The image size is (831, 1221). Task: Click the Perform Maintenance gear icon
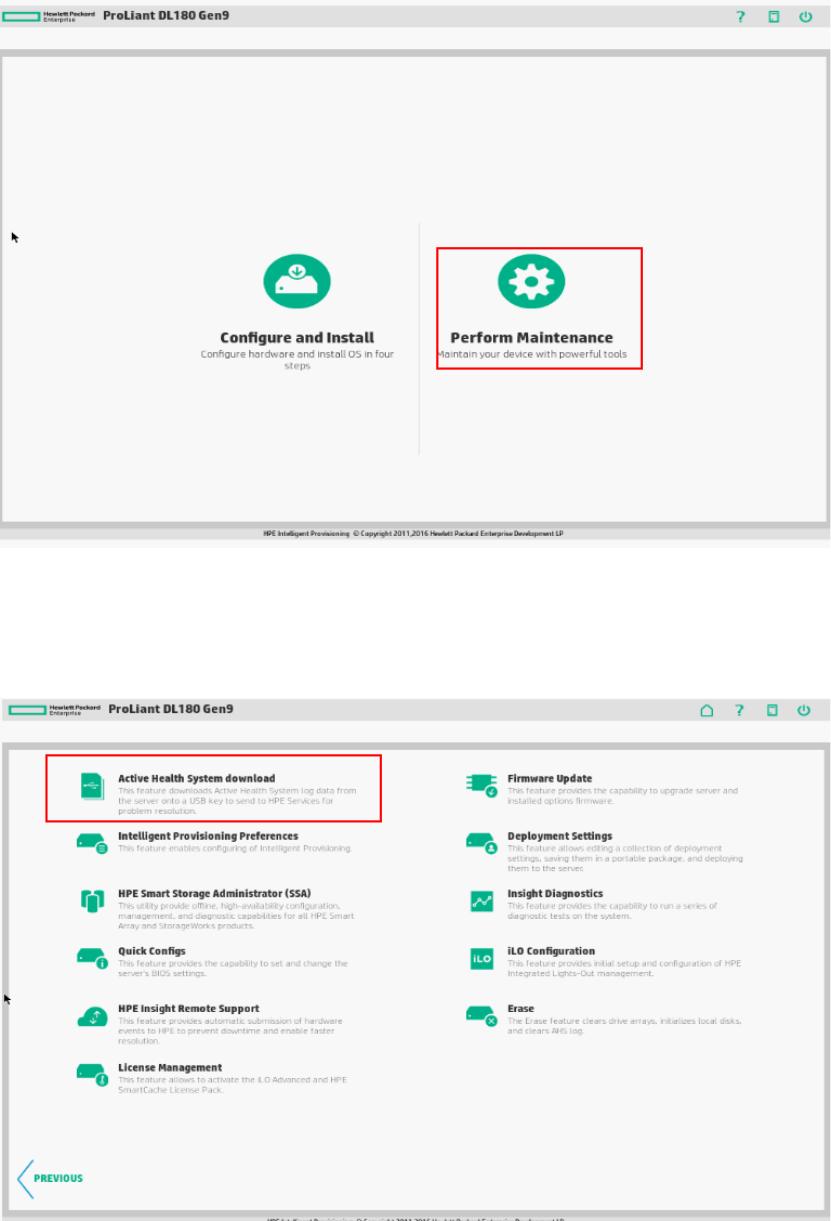[531, 281]
